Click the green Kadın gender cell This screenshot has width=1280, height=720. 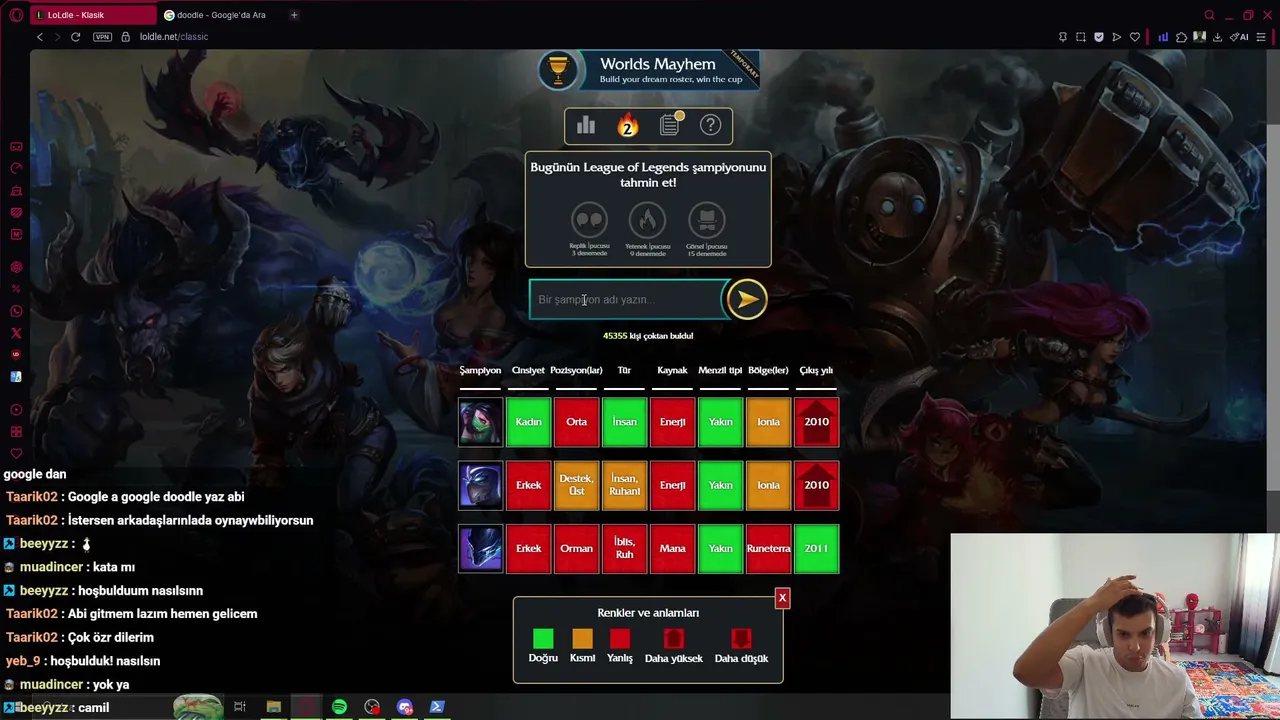[529, 422]
